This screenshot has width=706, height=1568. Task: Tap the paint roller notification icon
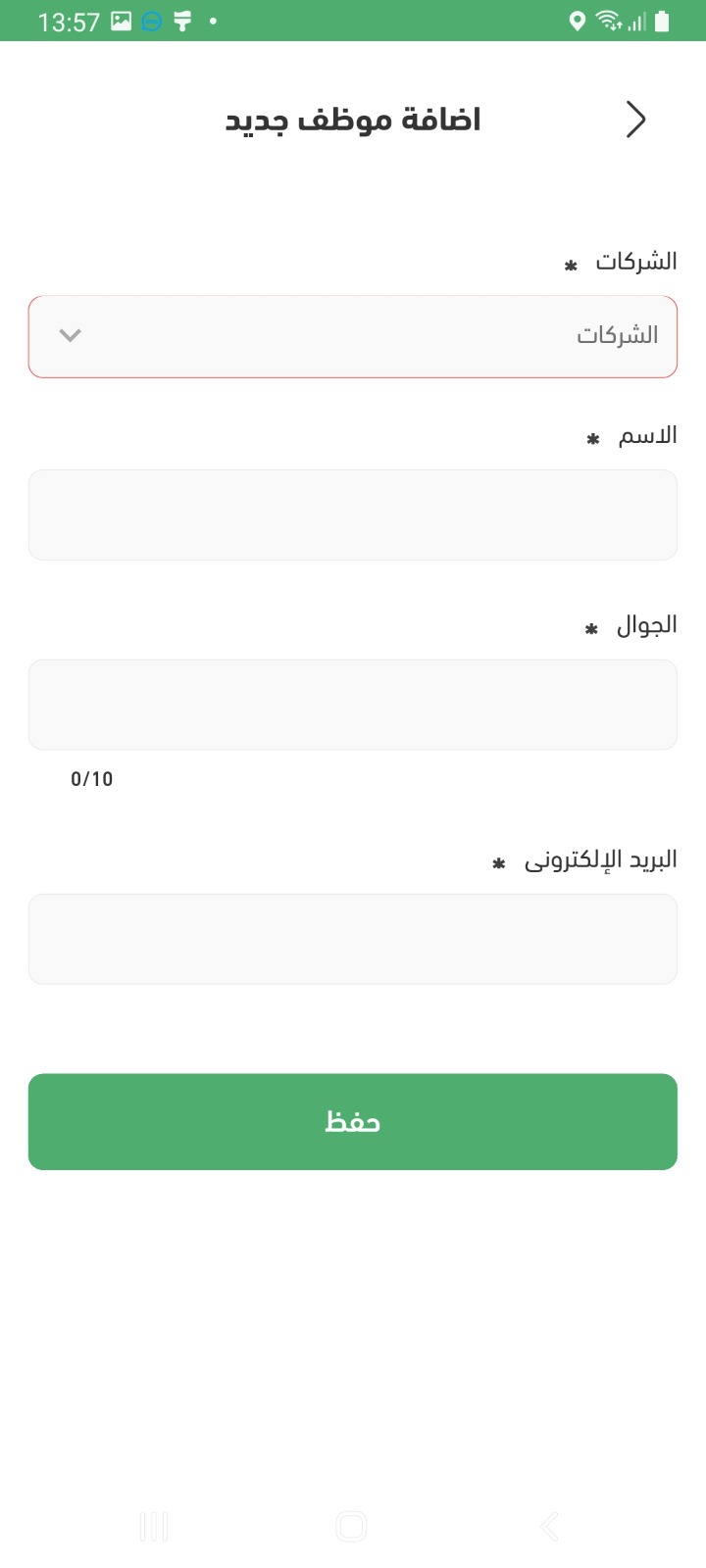[182, 21]
